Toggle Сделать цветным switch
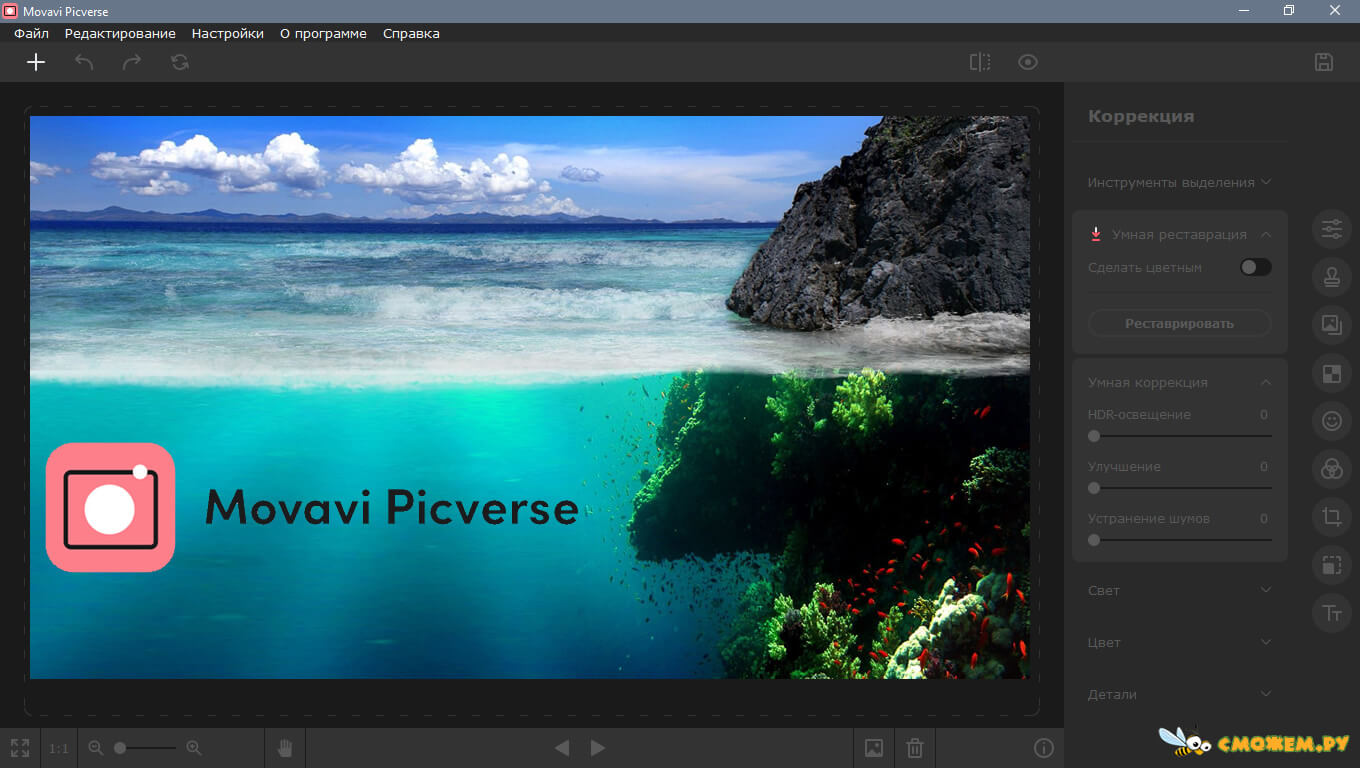Viewport: 1360px width, 768px height. (1256, 267)
